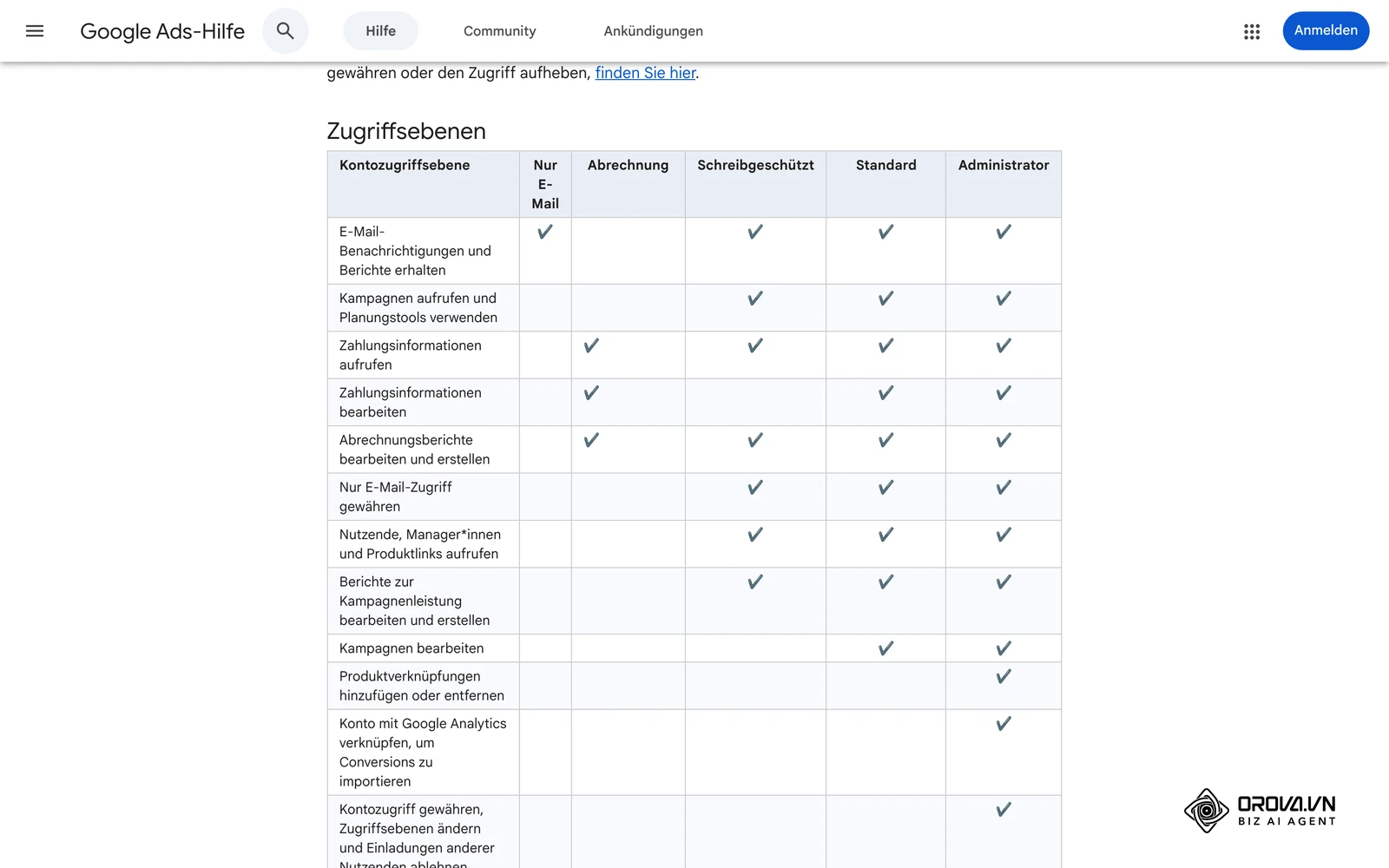The height and width of the screenshot is (868, 1389).
Task: Click the 'Nur E-Mail' column header
Action: point(545,184)
